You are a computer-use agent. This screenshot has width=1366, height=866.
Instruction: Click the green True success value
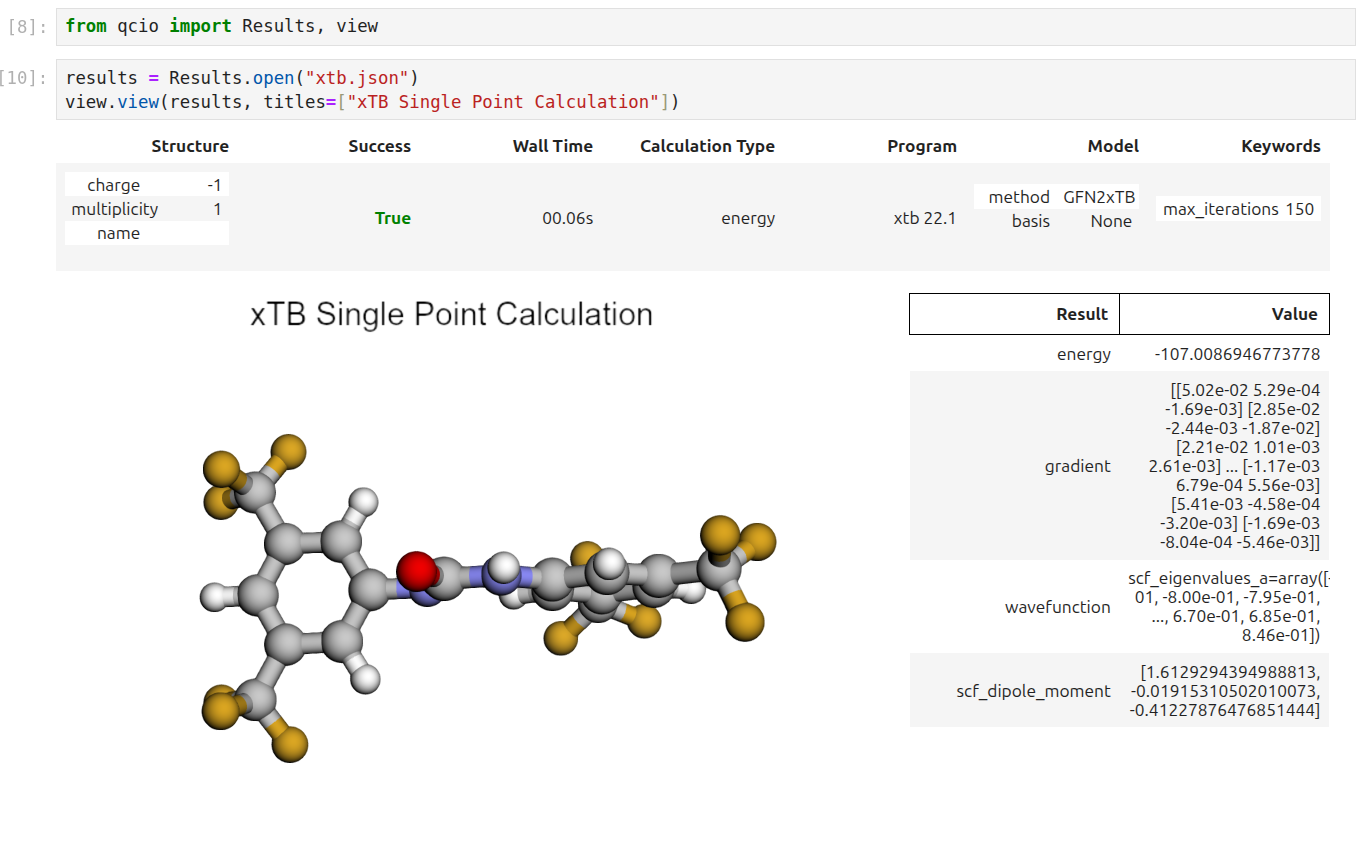click(392, 218)
